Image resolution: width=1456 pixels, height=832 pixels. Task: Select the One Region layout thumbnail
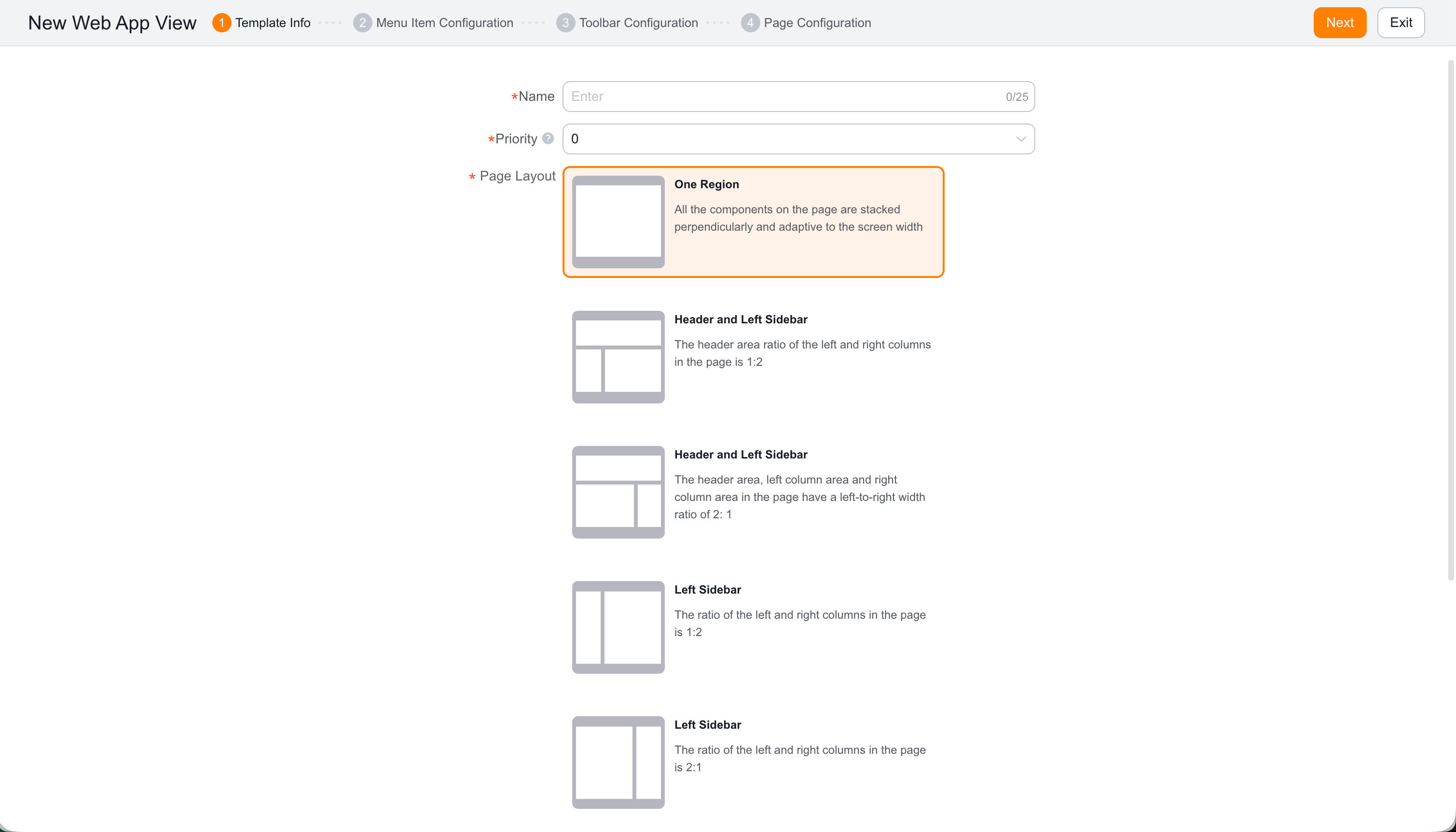(x=618, y=222)
